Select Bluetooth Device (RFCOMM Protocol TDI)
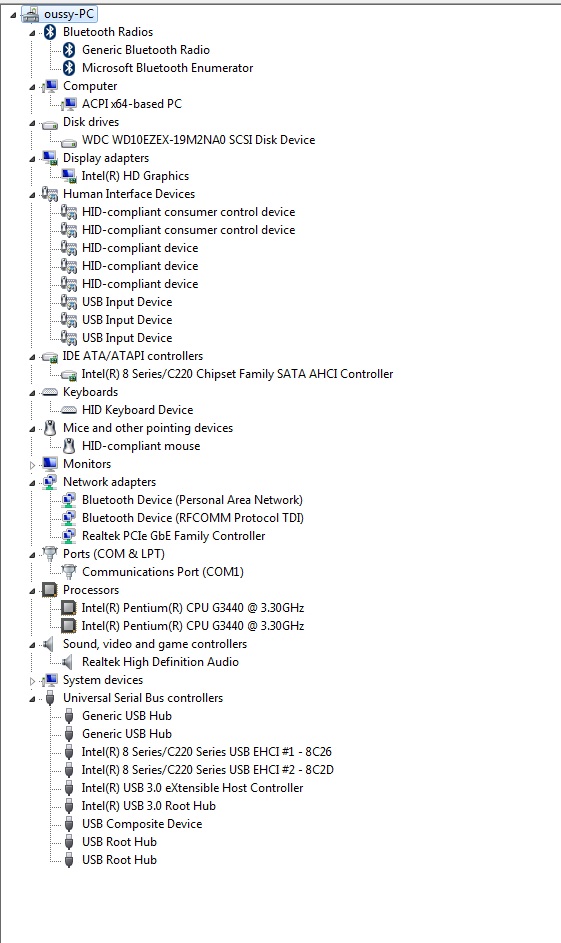The height and width of the screenshot is (943, 561). coord(192,518)
